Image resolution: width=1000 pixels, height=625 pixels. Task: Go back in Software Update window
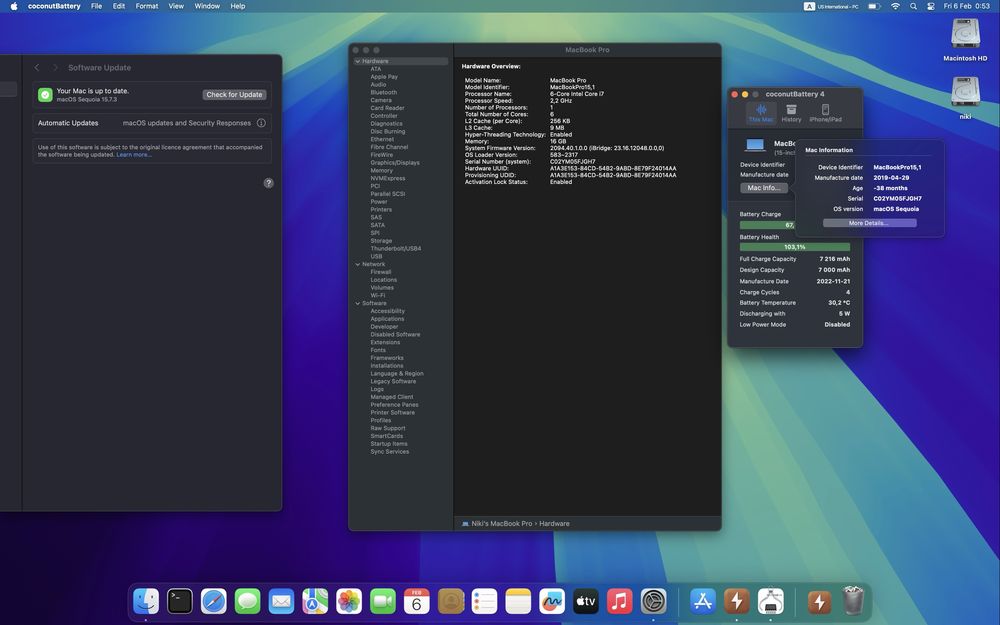pos(37,68)
